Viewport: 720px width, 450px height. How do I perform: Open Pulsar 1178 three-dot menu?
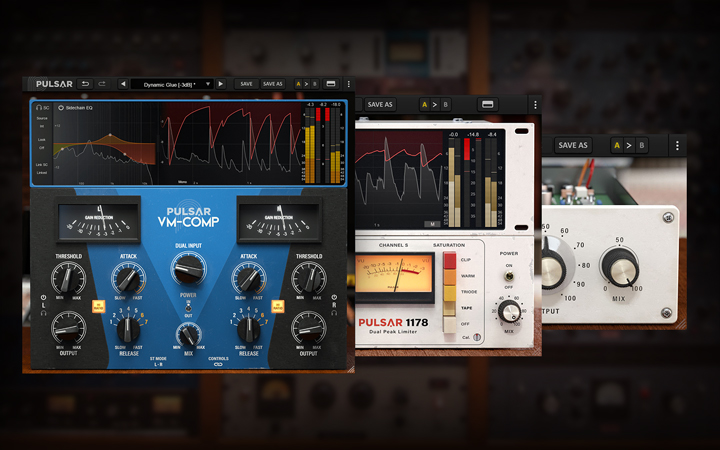[535, 105]
